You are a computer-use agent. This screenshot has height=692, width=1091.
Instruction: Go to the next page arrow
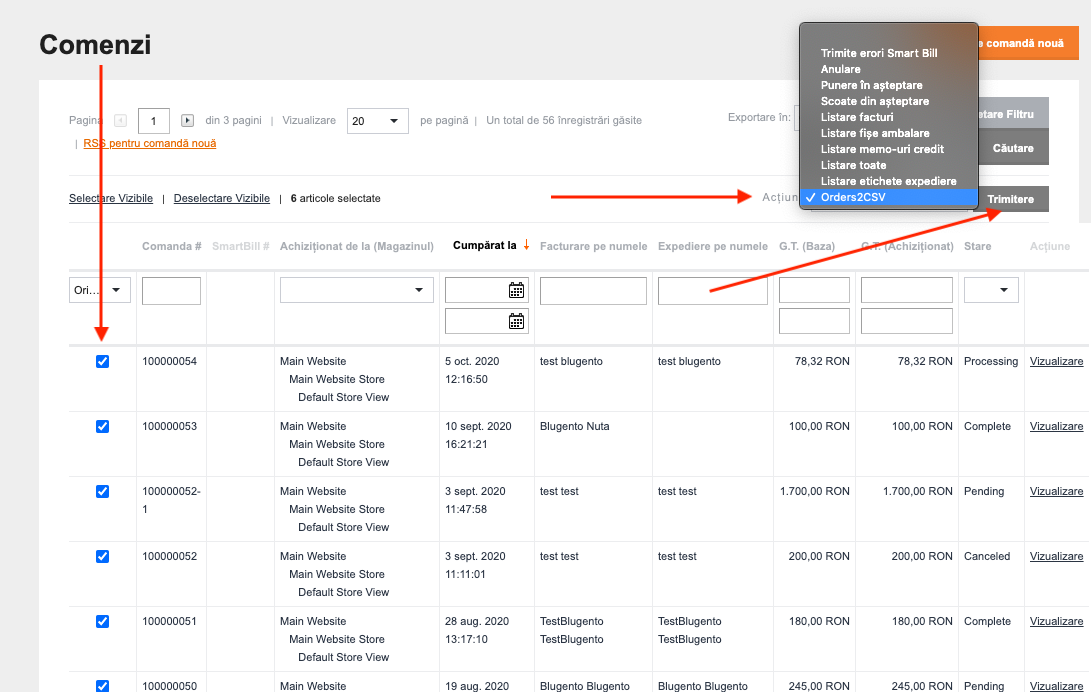(x=187, y=120)
